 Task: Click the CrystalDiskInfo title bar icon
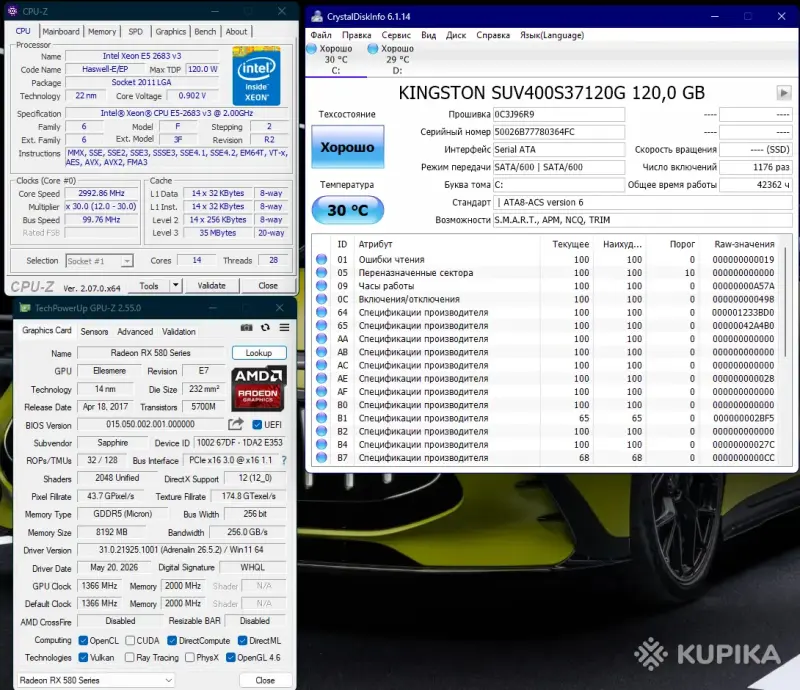[x=317, y=16]
